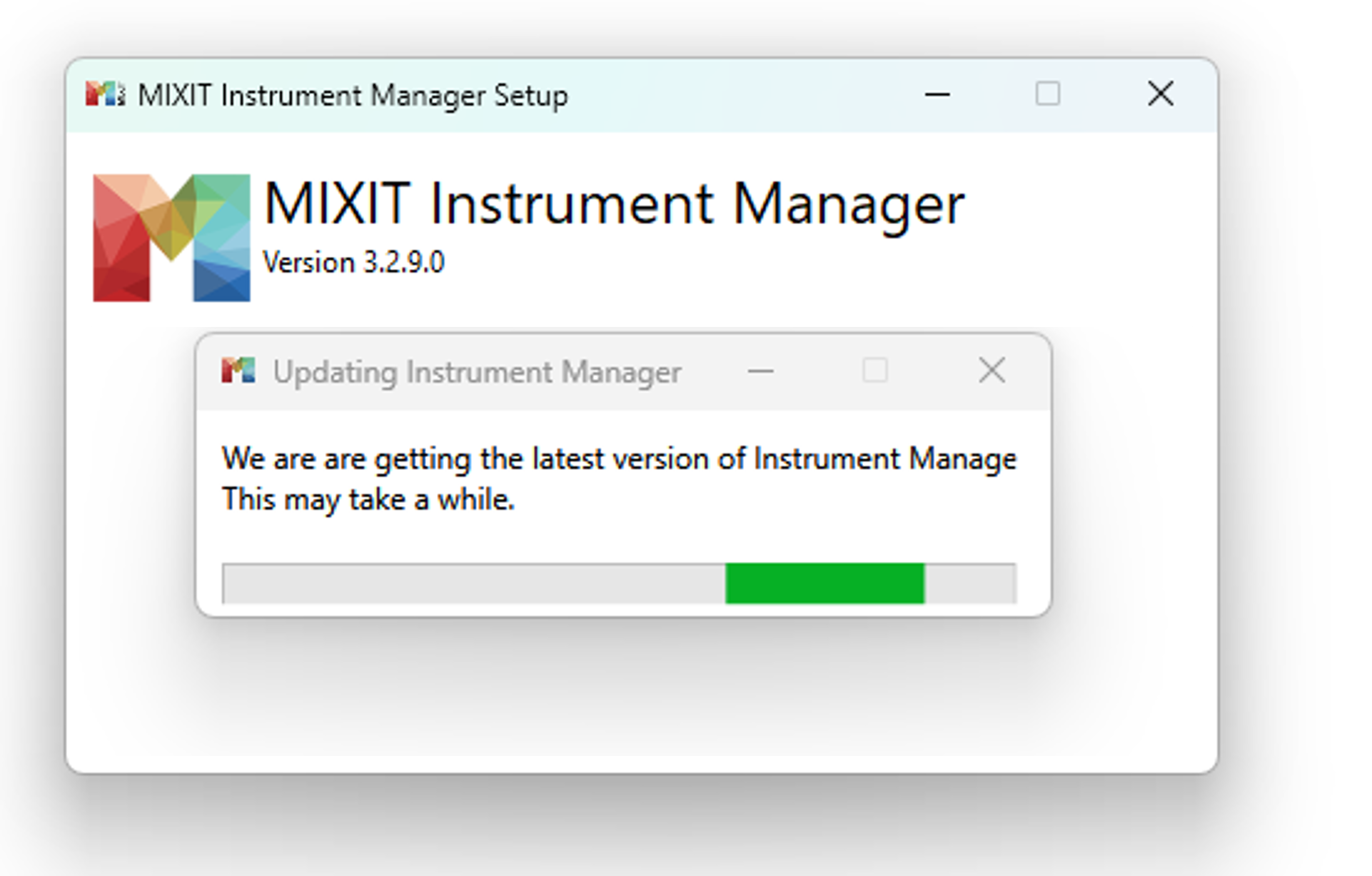Click empty Setup title bar space left of minimize
1372x876 pixels.
[x=742, y=94]
